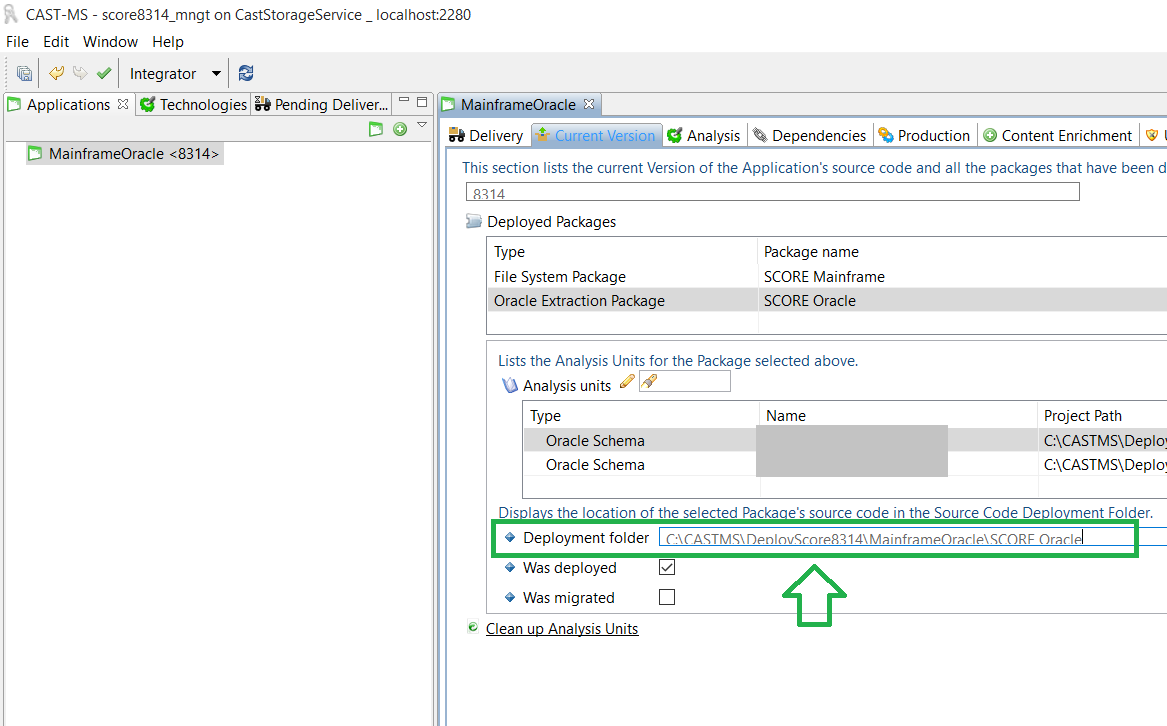This screenshot has width=1167, height=726.
Task: Switch to the Analysis tab
Action: pos(704,136)
